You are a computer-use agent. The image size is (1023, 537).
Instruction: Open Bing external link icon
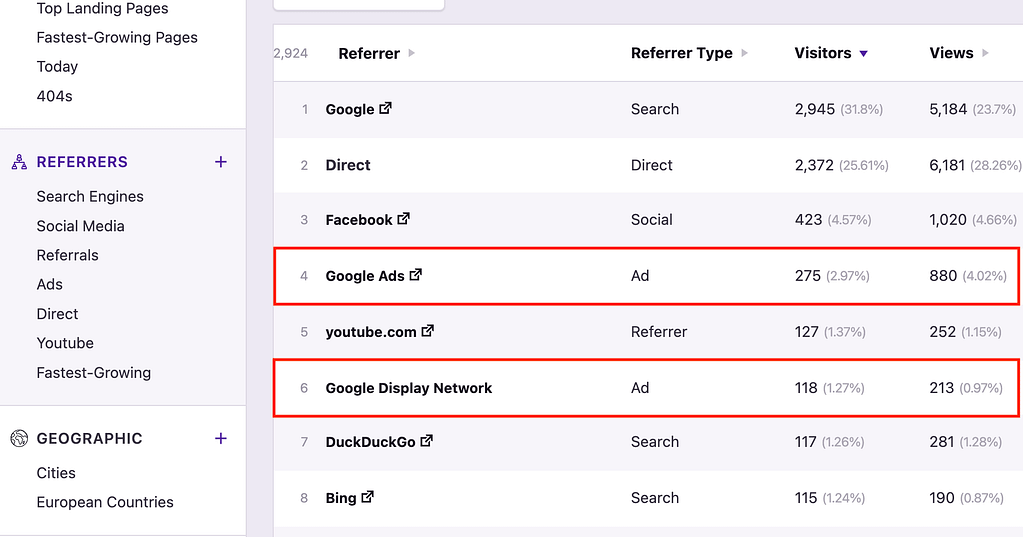368,496
